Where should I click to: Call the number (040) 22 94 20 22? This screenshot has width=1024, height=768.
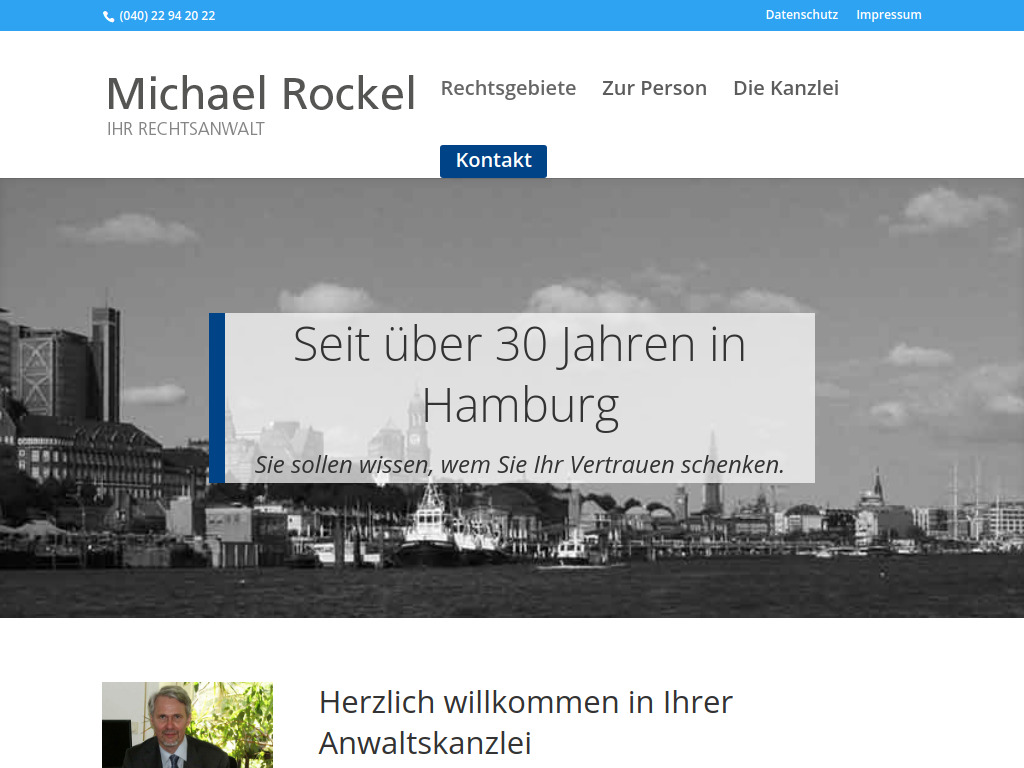[x=166, y=15]
